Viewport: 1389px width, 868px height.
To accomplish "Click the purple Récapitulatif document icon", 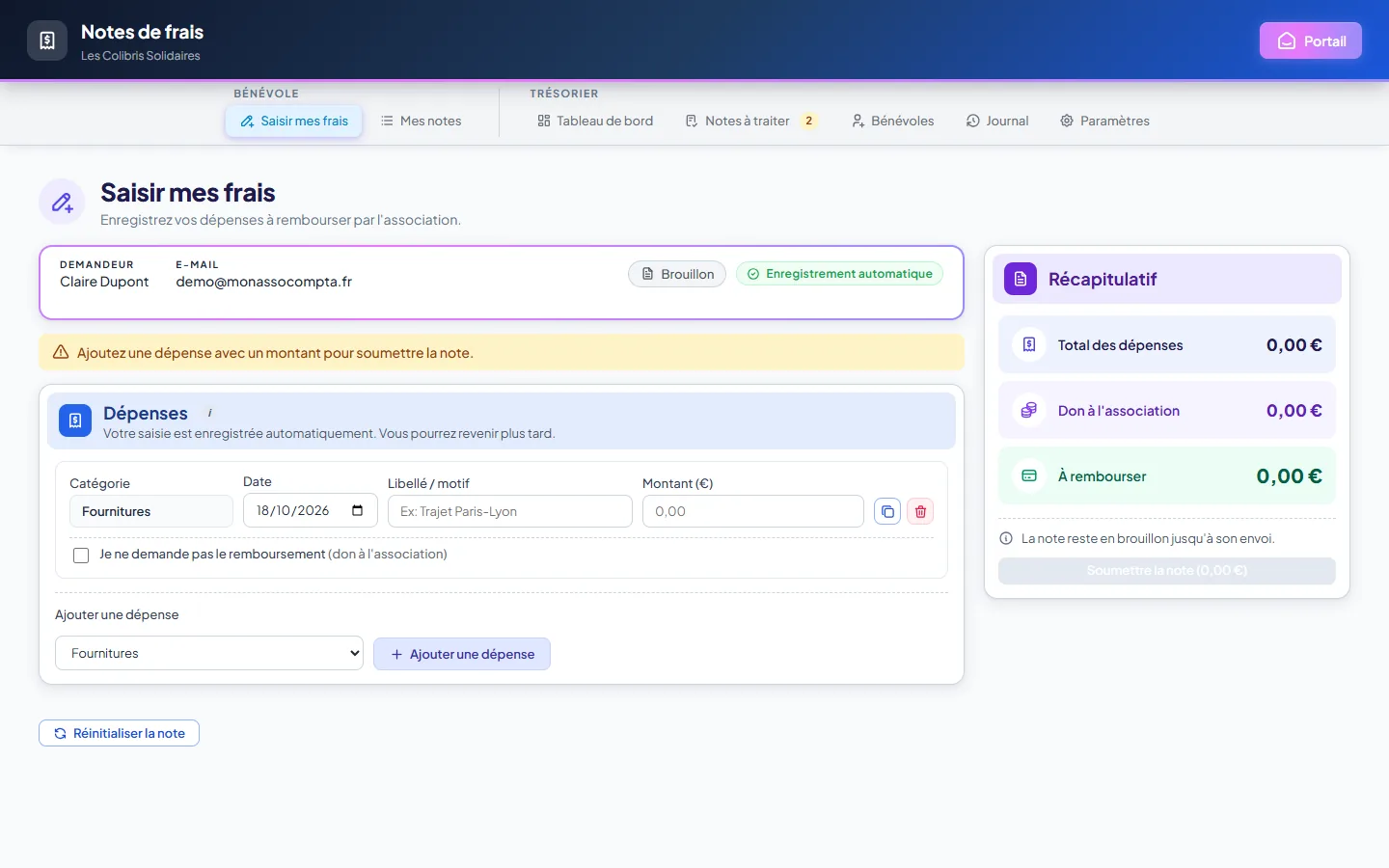I will [x=1021, y=279].
